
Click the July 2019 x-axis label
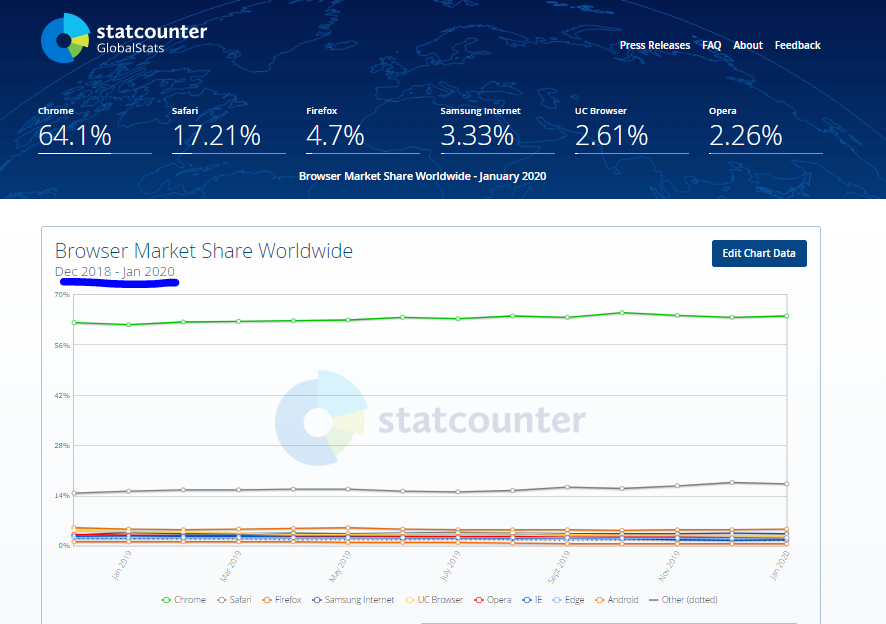pyautogui.click(x=450, y=566)
